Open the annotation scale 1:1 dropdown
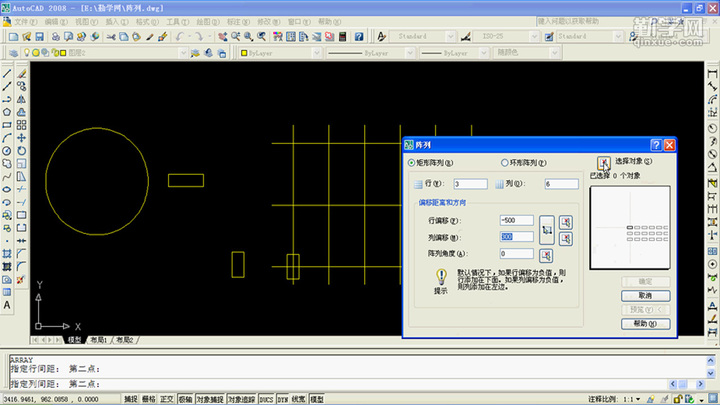Screen dimensions: 720x405 (x=638, y=399)
